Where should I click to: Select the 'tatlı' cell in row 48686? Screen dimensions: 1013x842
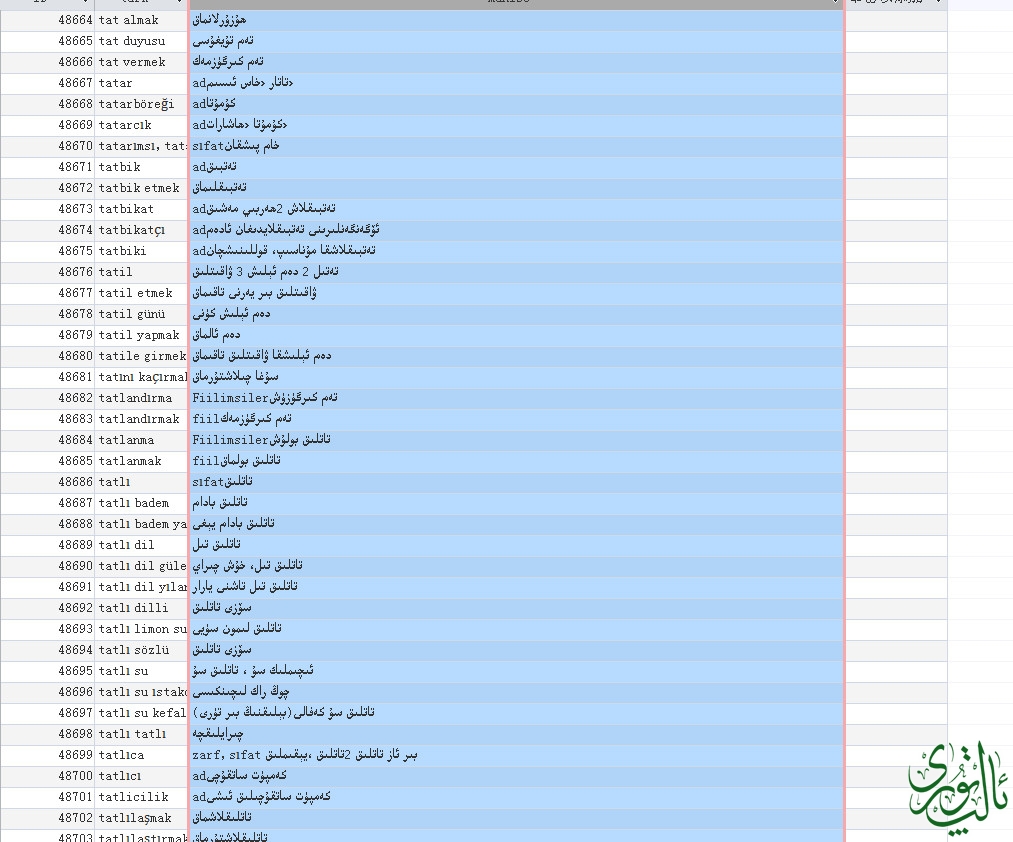coord(141,482)
